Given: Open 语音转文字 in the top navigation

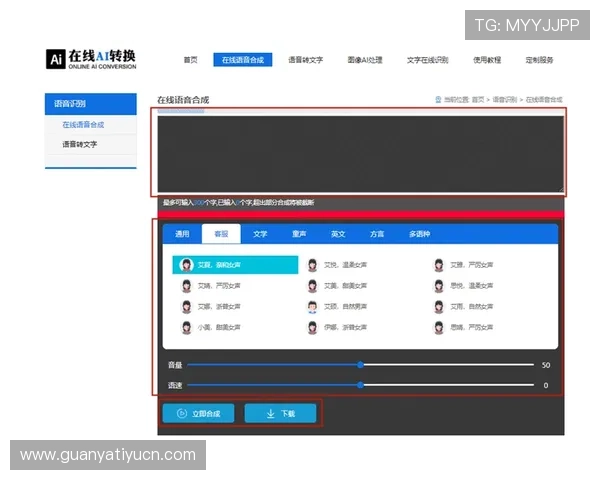Looking at the screenshot, I should point(305,60).
